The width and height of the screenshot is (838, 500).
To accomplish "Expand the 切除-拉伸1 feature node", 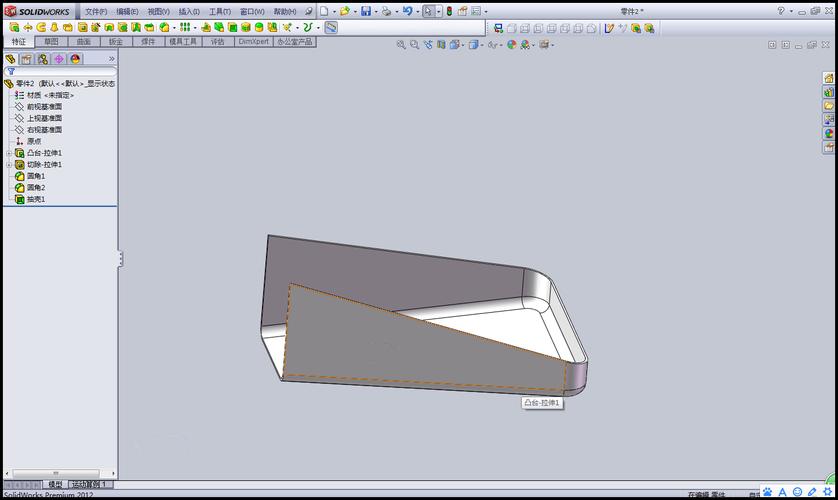I will 9,165.
